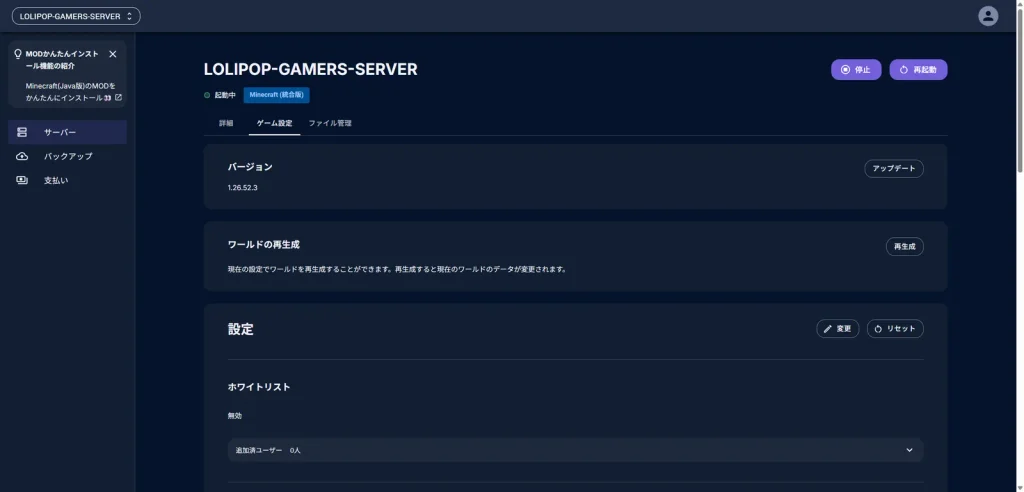Click the external-link icon in MOD notice
Image resolution: width=1024 pixels, height=492 pixels.
click(x=118, y=97)
